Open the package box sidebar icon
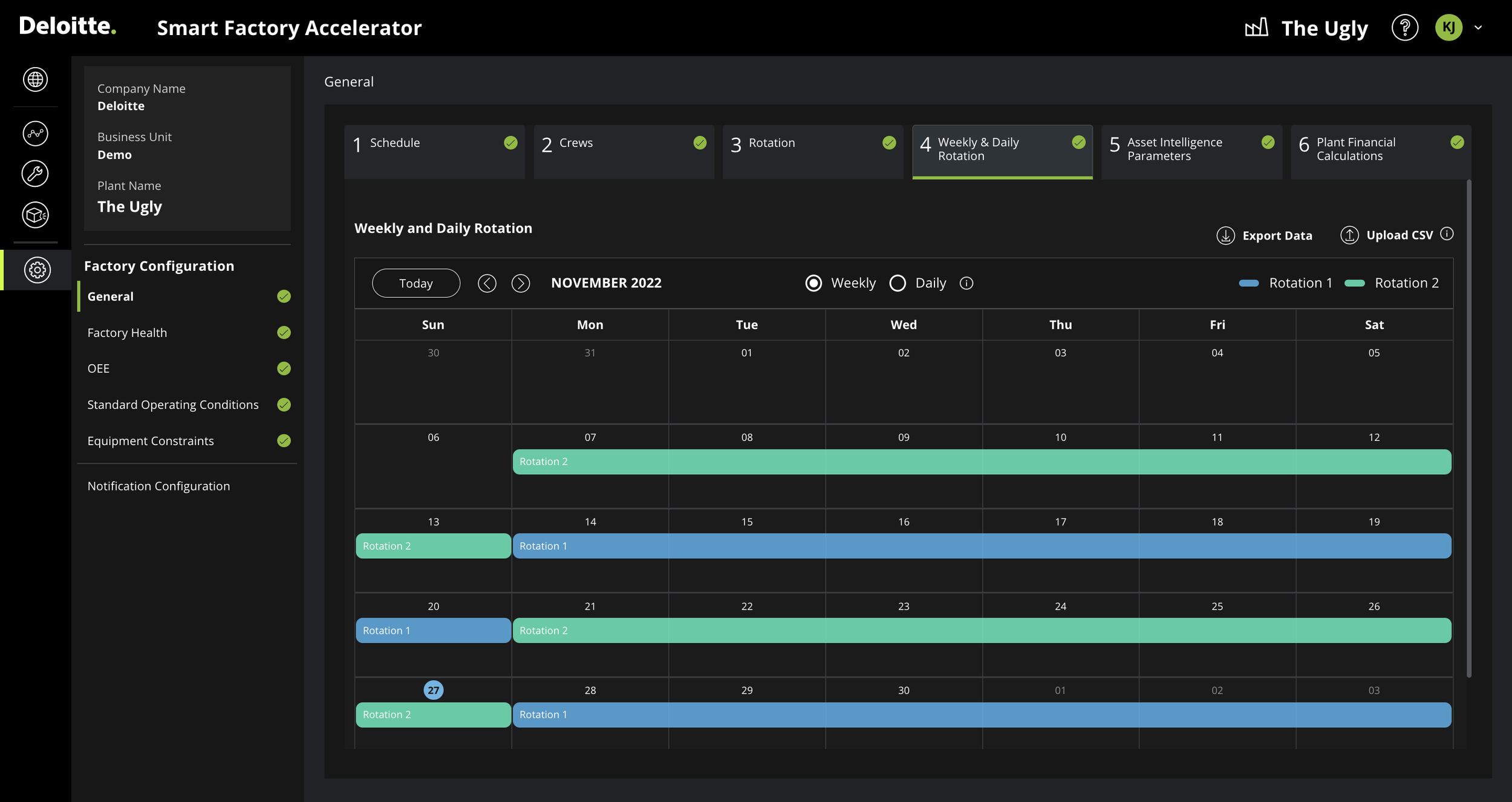 36,215
